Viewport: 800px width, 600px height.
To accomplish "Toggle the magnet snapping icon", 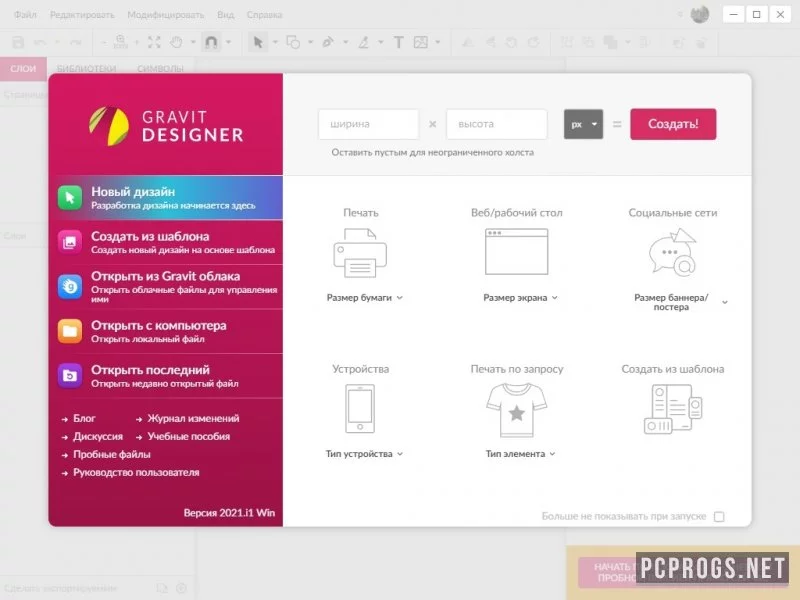I will pos(211,42).
